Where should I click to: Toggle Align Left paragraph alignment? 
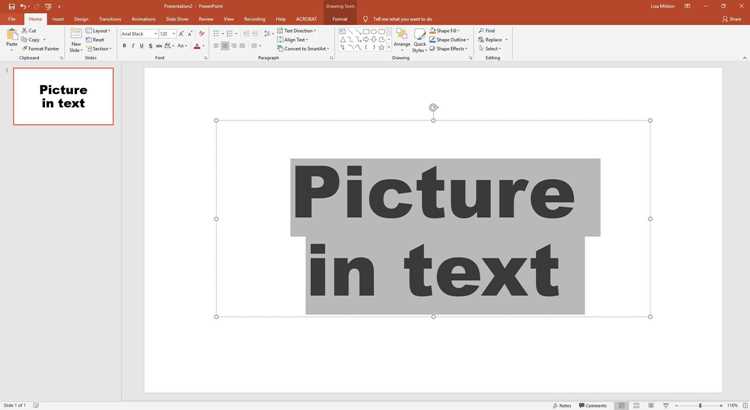tap(216, 46)
